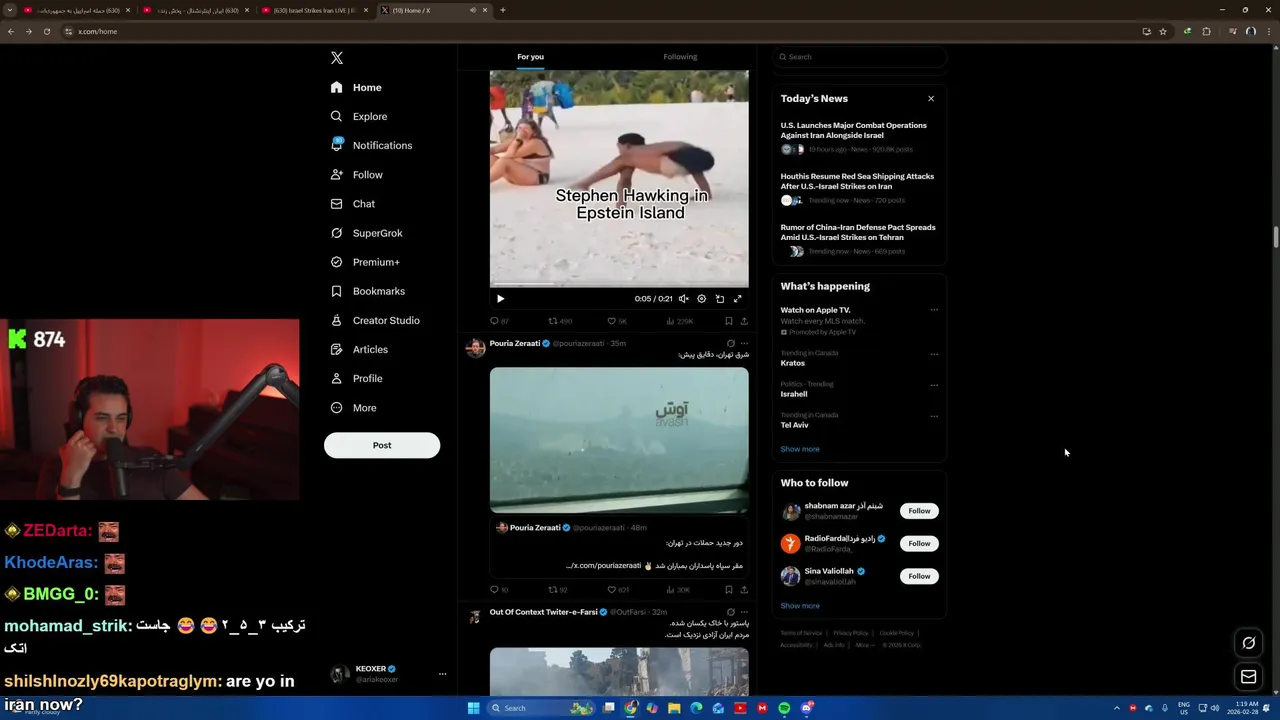The height and width of the screenshot is (720, 1280).
Task: Show more under What's happening
Action: pyautogui.click(x=800, y=449)
